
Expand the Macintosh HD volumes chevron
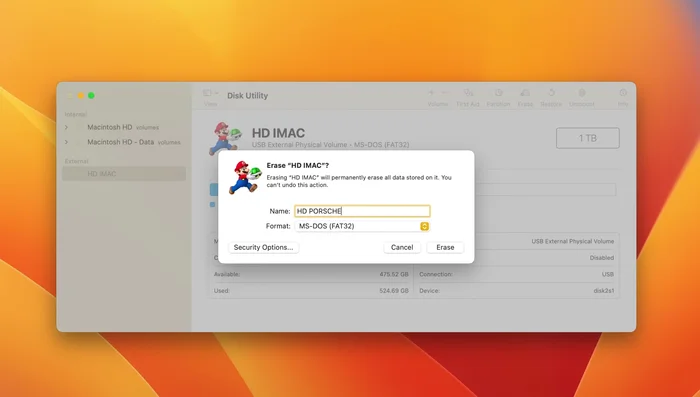click(x=66, y=127)
